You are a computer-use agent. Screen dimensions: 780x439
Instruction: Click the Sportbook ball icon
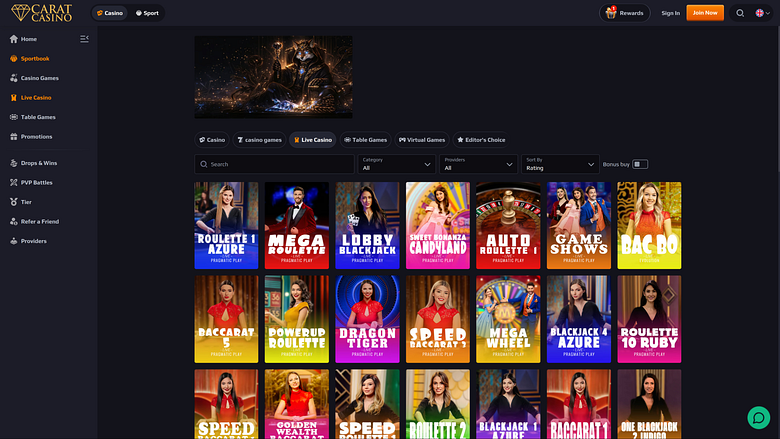(x=13, y=59)
